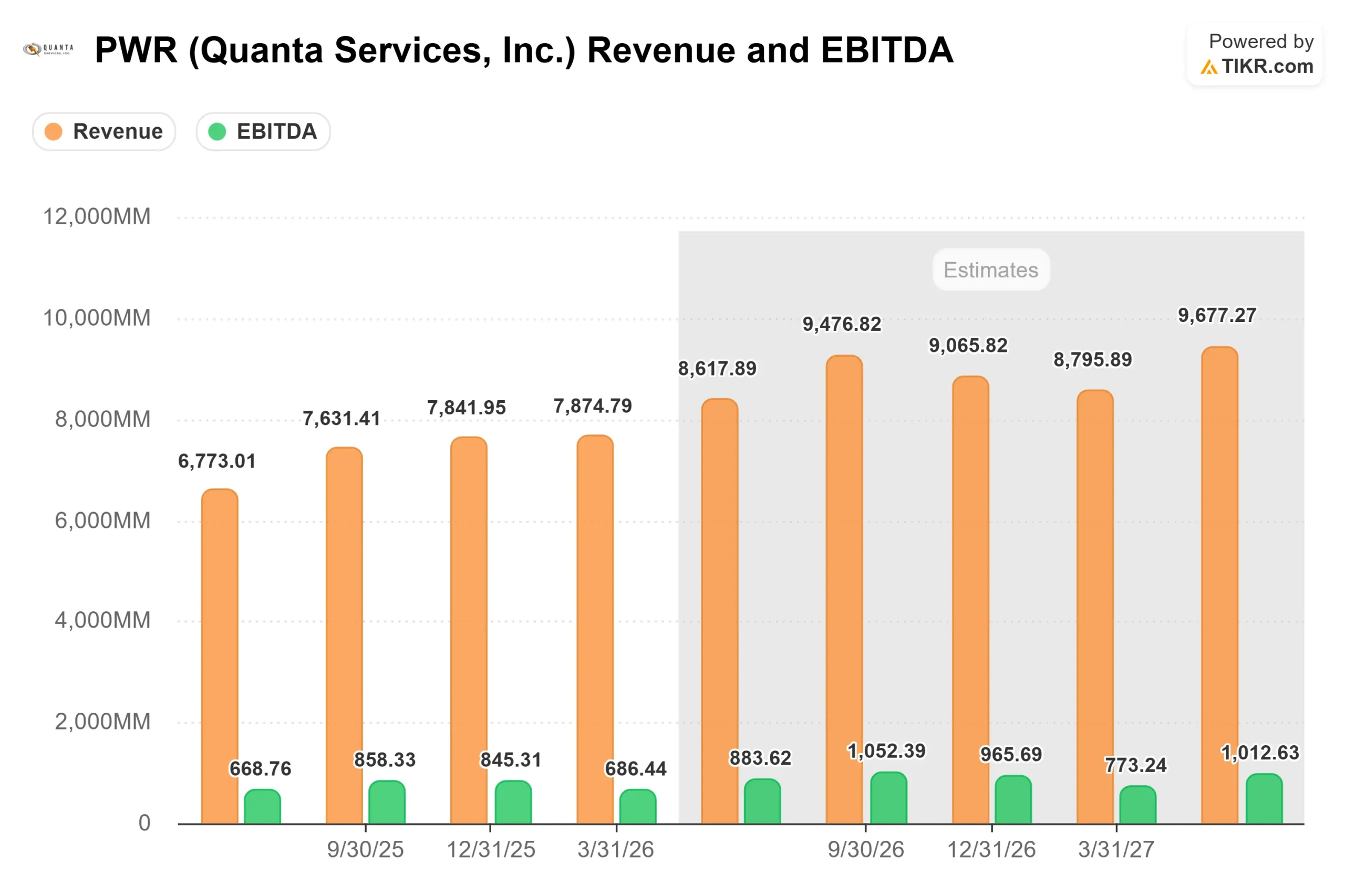Click the 7,874.79 revenue bar
1345x896 pixels.
coord(595,629)
